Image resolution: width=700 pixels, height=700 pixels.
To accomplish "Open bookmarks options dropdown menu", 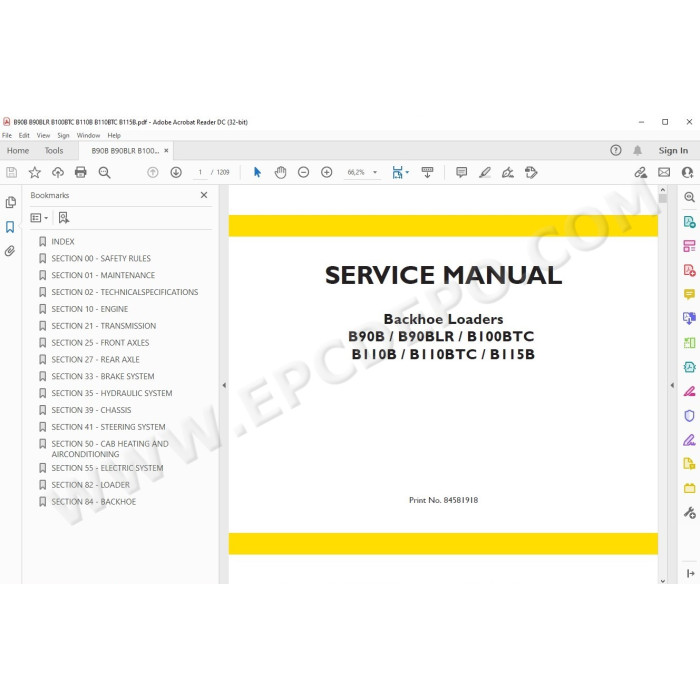I will [39, 218].
